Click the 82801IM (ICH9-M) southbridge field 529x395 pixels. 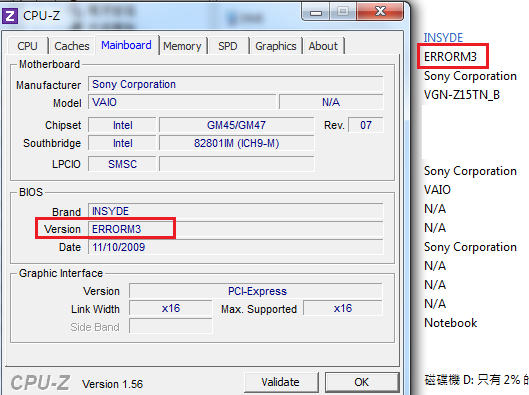236,143
